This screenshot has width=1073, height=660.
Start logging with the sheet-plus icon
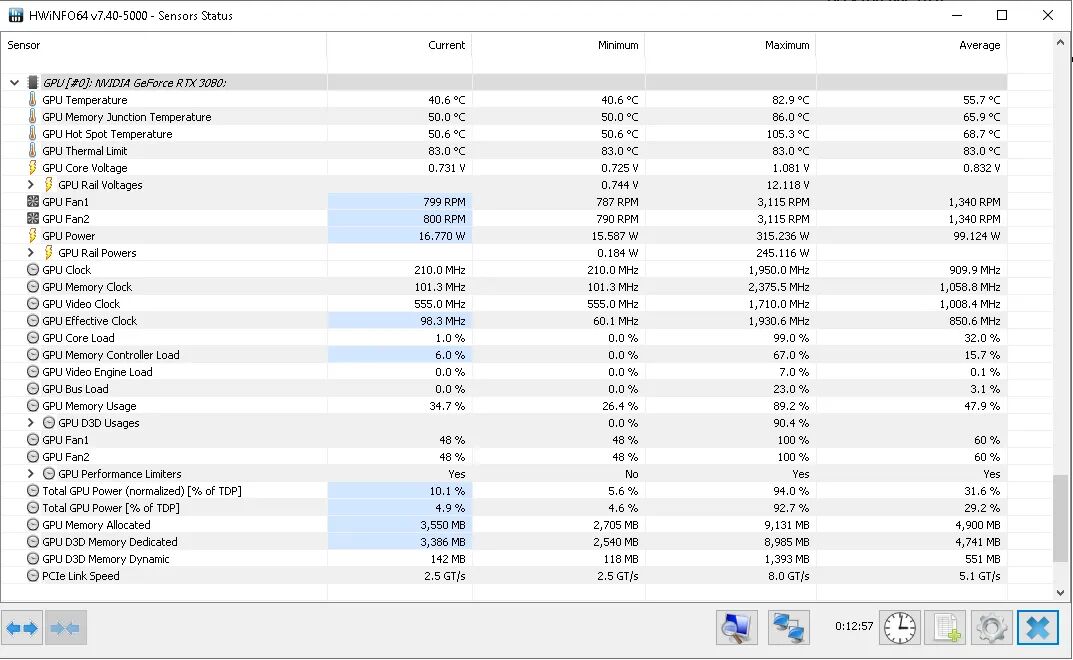click(x=945, y=628)
